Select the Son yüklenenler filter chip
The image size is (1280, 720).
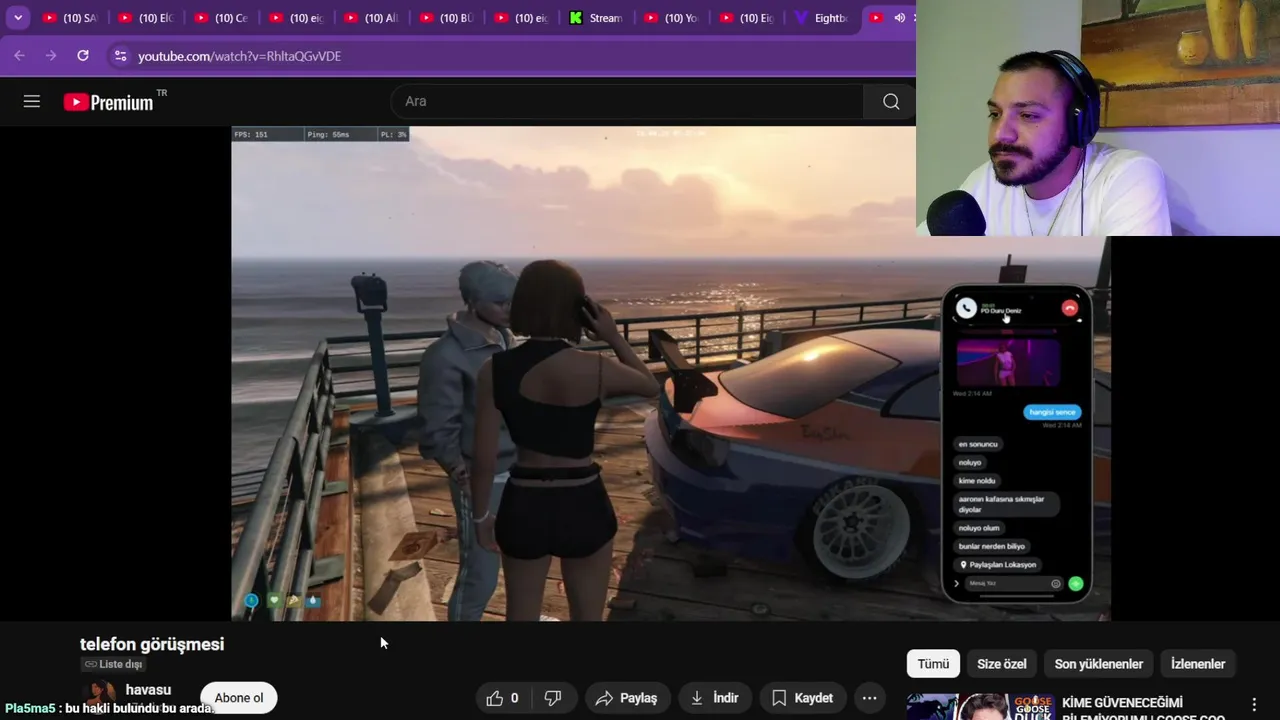[x=1099, y=664]
